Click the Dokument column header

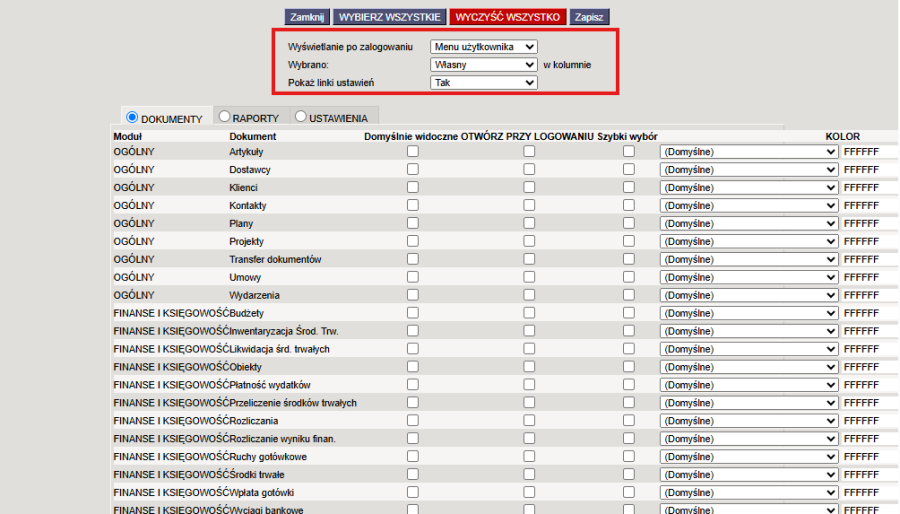253,137
